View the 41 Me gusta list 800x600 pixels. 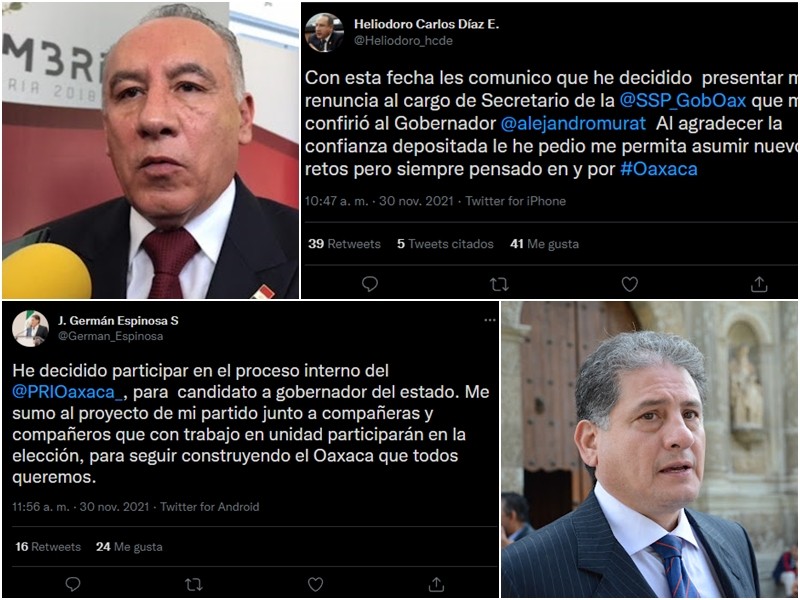(544, 244)
